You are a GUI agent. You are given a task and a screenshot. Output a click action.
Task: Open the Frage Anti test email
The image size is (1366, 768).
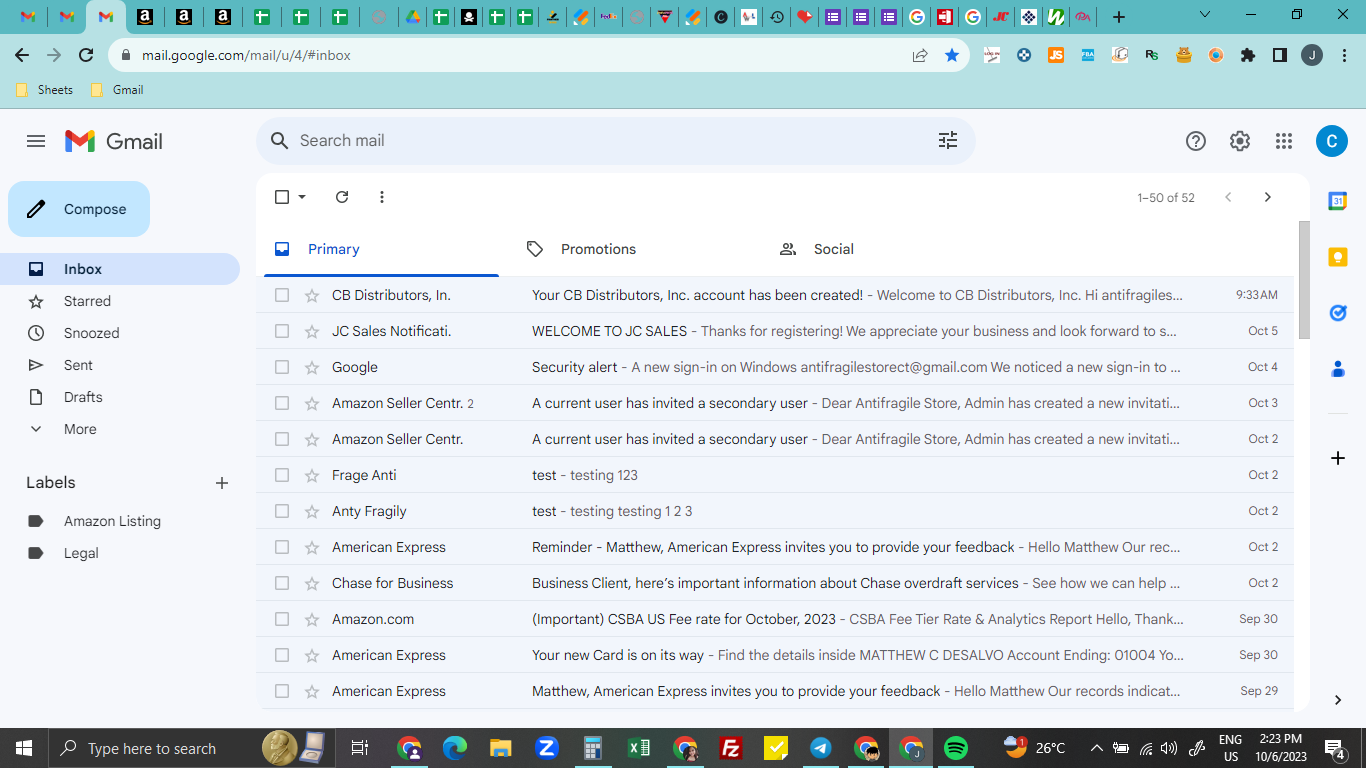(775, 475)
